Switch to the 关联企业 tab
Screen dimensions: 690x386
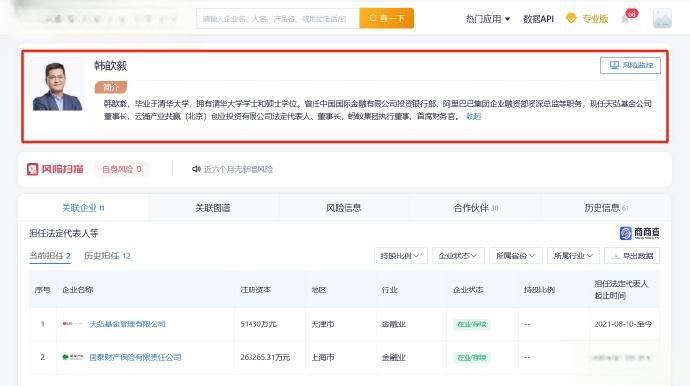(83, 208)
